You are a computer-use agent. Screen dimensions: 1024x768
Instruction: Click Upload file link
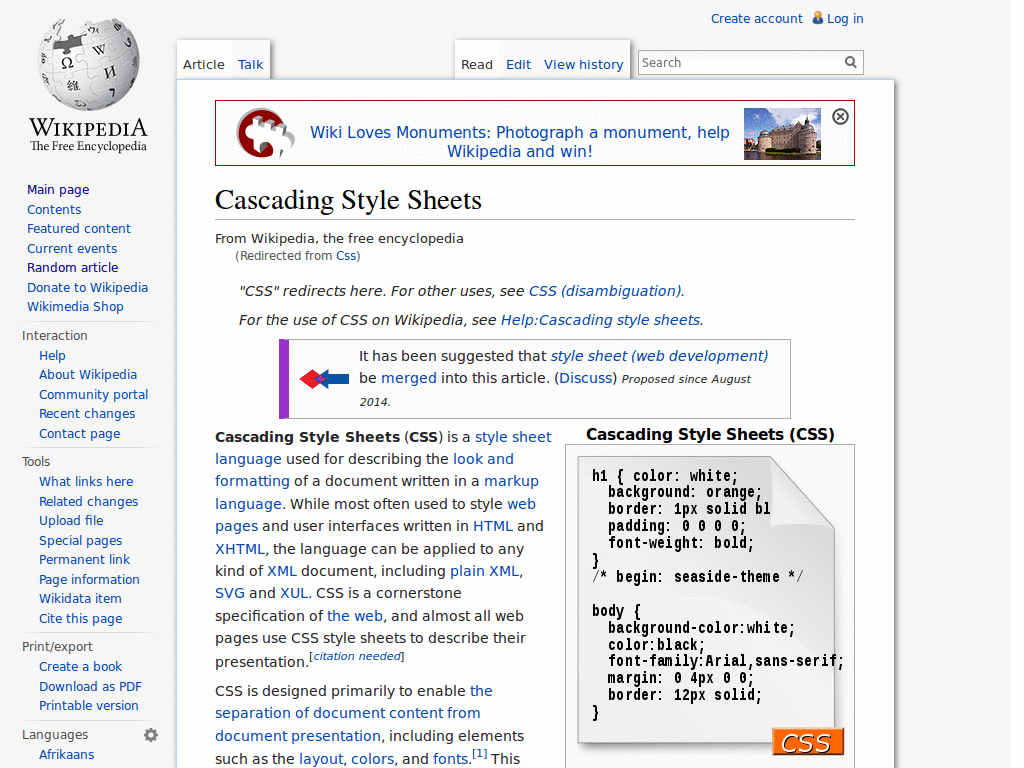point(71,521)
